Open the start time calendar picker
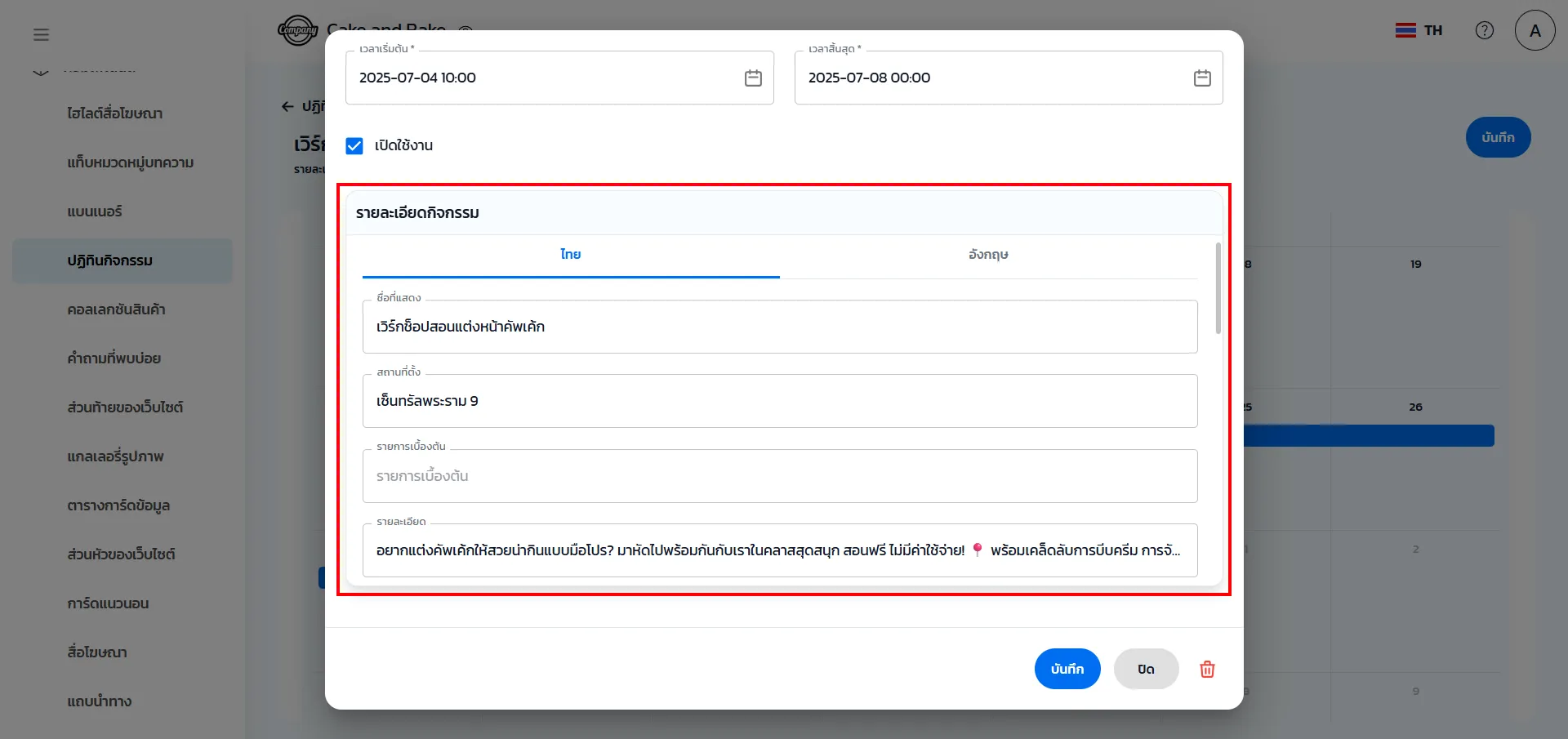 coord(753,78)
